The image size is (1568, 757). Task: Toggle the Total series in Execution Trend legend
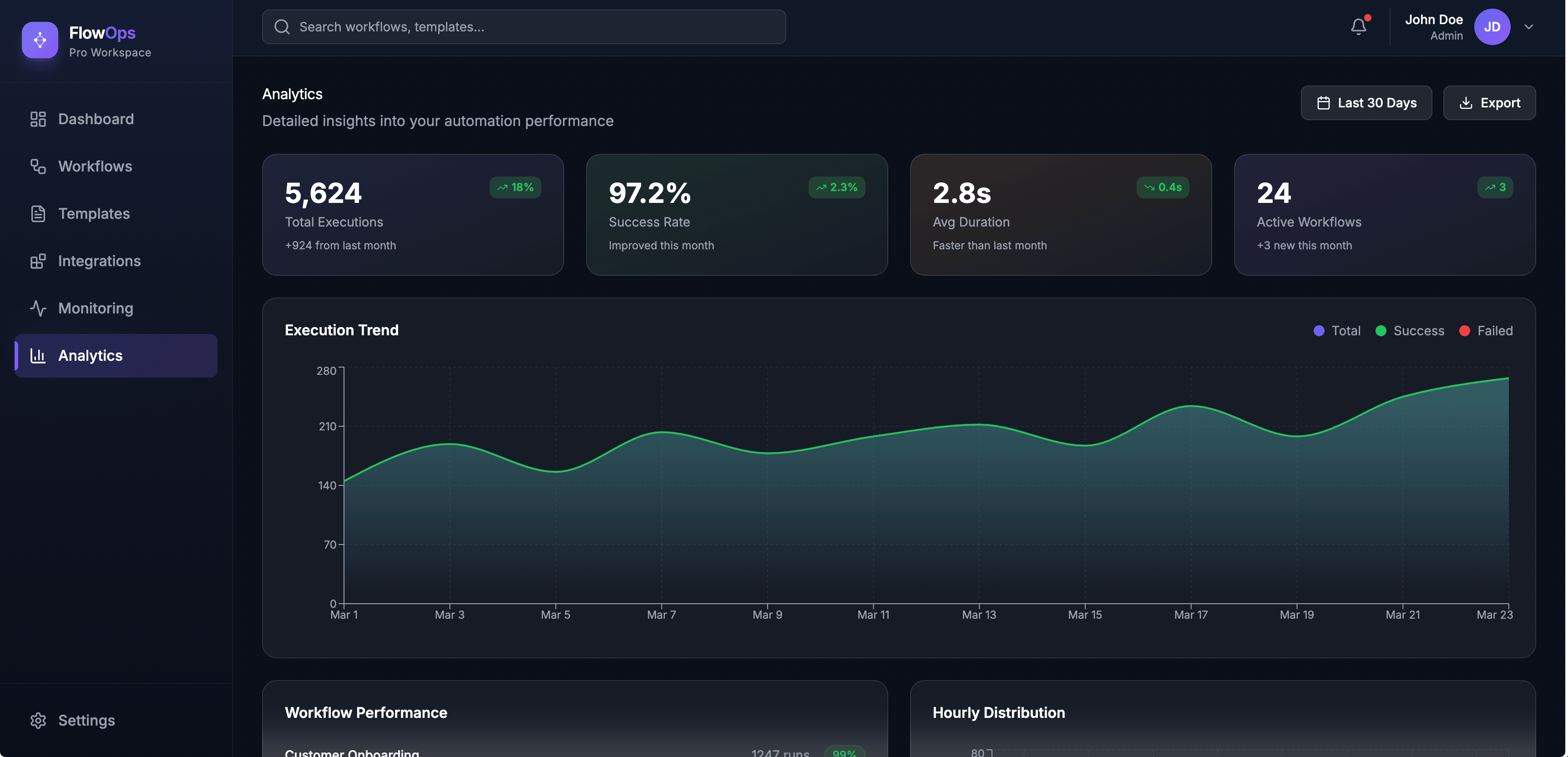tap(1337, 330)
